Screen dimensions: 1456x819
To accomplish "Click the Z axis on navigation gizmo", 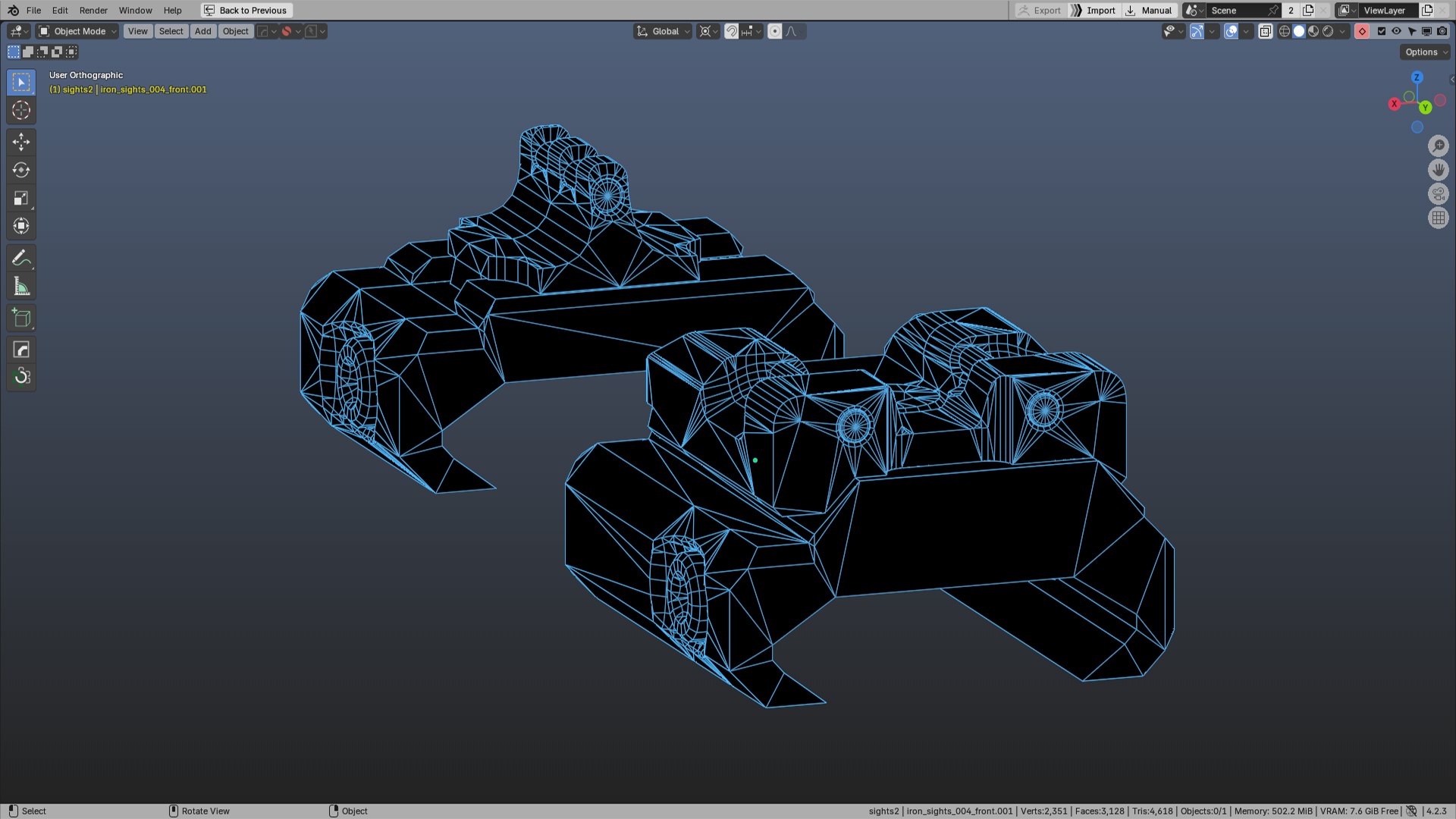I will click(1417, 77).
